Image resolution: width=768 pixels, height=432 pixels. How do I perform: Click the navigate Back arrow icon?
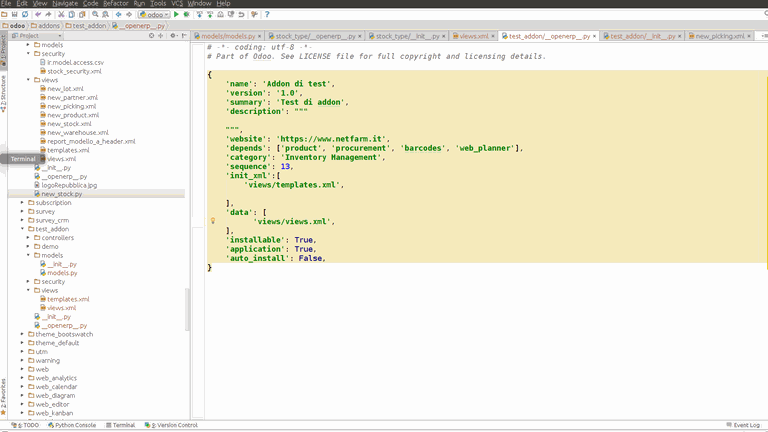(119, 14)
